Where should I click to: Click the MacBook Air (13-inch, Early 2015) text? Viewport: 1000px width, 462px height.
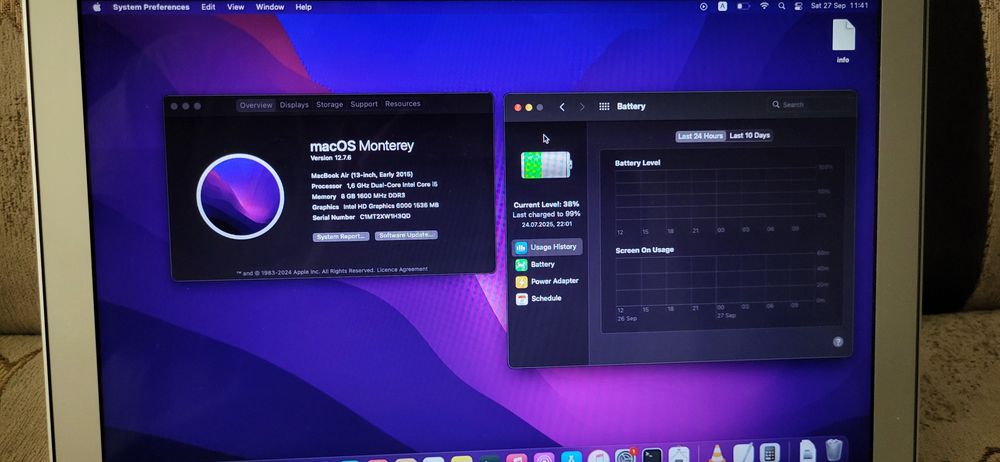(x=362, y=174)
